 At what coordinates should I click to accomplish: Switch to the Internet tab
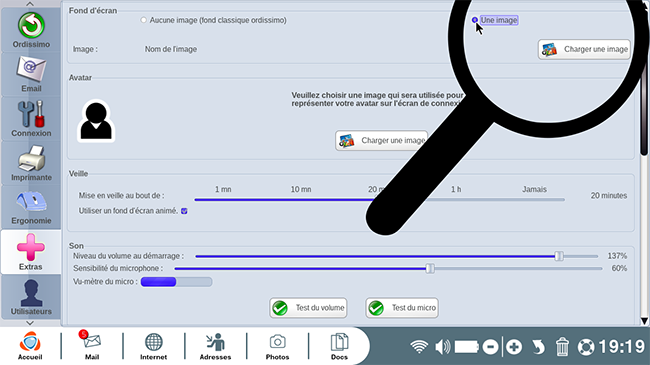pyautogui.click(x=153, y=346)
